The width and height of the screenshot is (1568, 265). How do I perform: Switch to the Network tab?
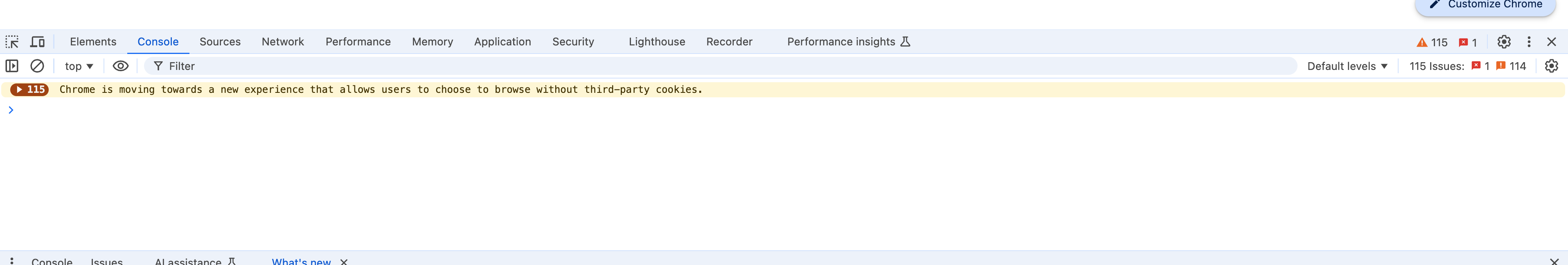(x=282, y=42)
